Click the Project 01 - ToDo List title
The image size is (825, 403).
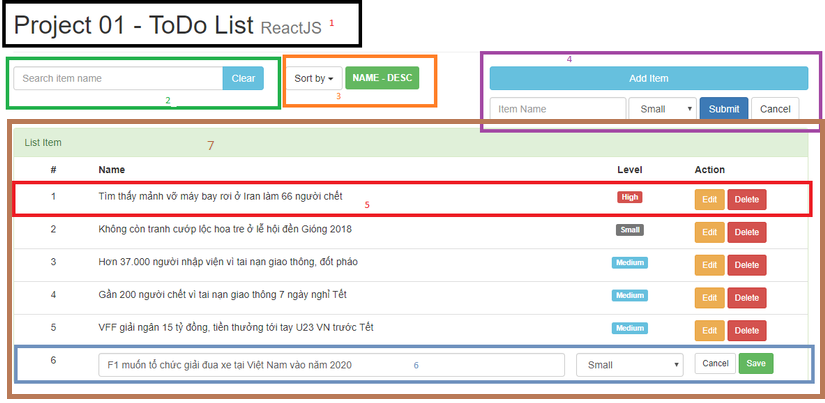(x=134, y=25)
